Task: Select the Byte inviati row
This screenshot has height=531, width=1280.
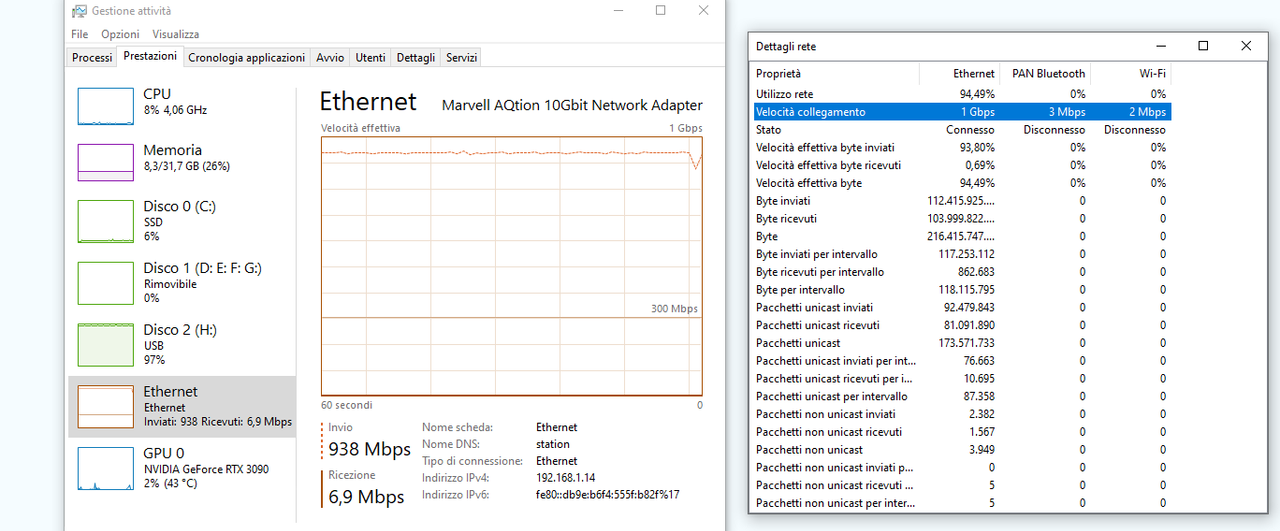Action: [961, 201]
